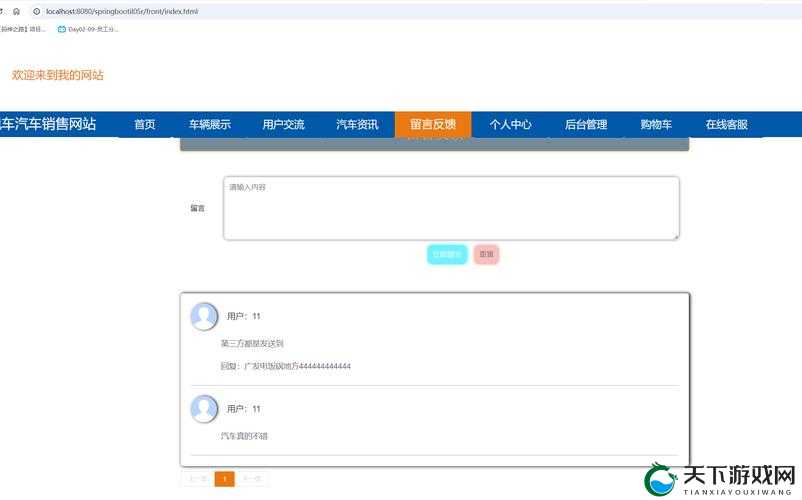
Task: Click the avatar of the first comment
Action: [204, 316]
